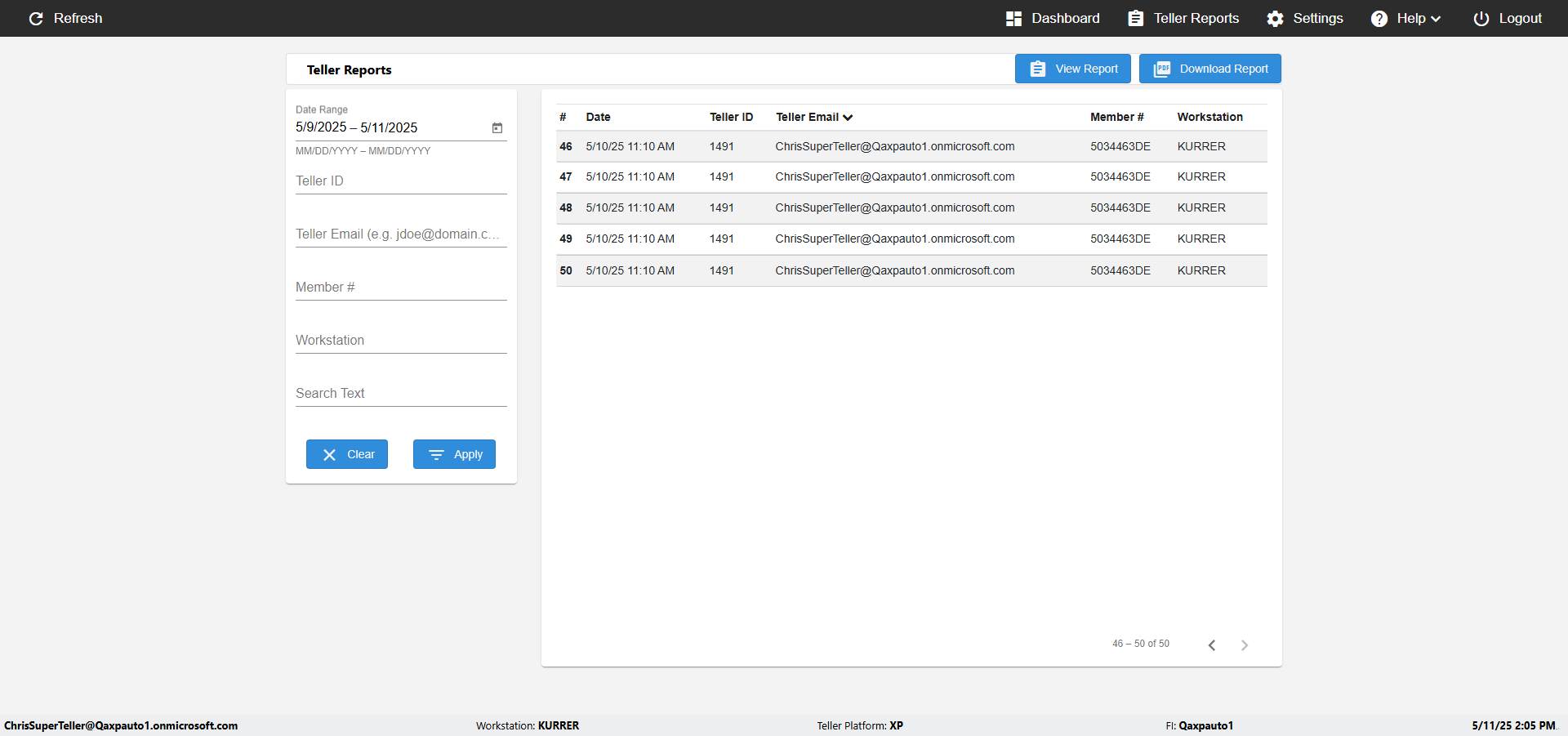Select row number 50
1568x736 pixels.
pos(911,270)
